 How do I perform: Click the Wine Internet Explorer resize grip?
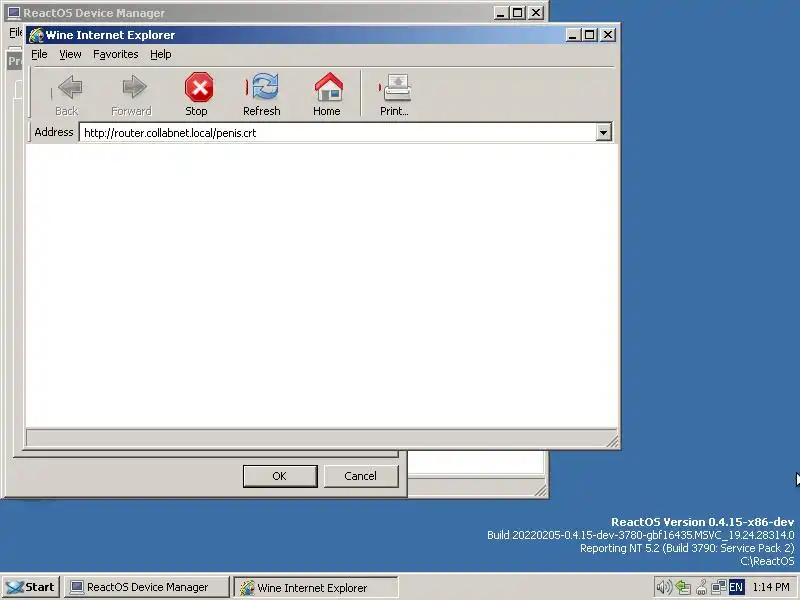point(612,441)
